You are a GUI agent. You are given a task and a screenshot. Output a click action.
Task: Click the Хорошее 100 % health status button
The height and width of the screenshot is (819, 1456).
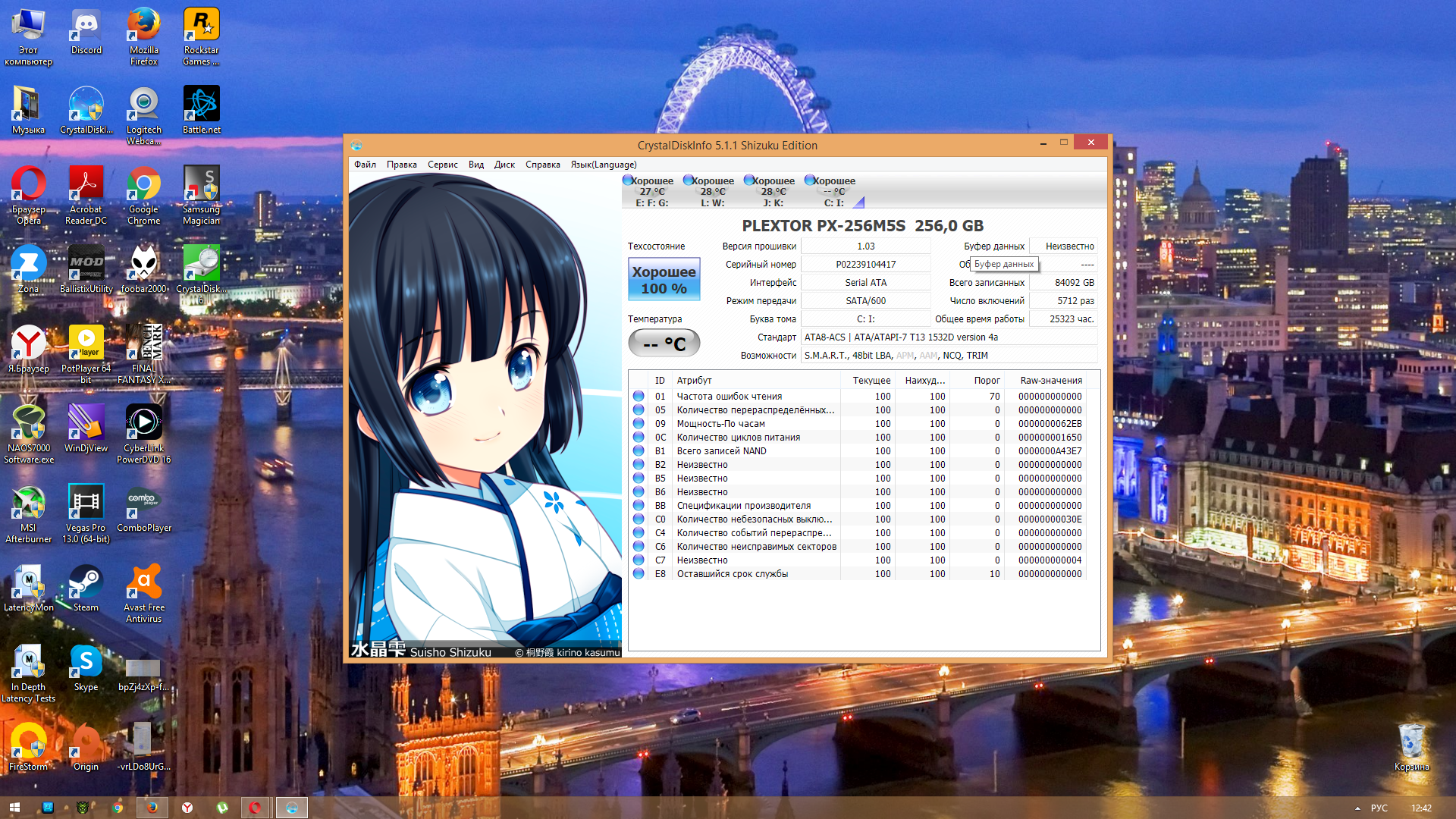click(x=664, y=280)
